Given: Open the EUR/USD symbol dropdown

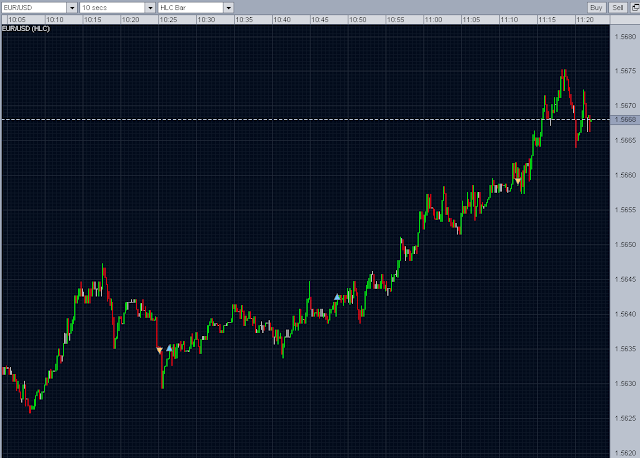Looking at the screenshot, I should 72,8.
